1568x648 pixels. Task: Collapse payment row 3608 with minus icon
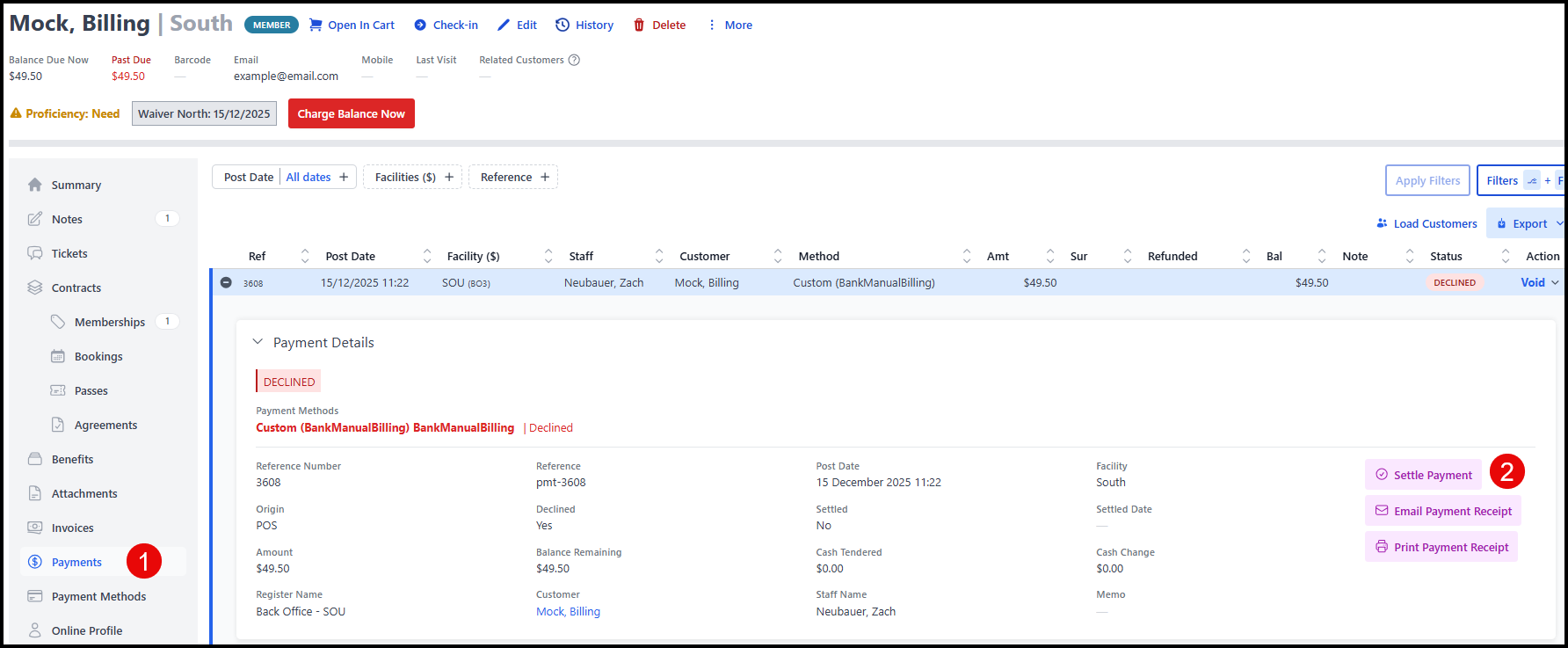point(226,282)
